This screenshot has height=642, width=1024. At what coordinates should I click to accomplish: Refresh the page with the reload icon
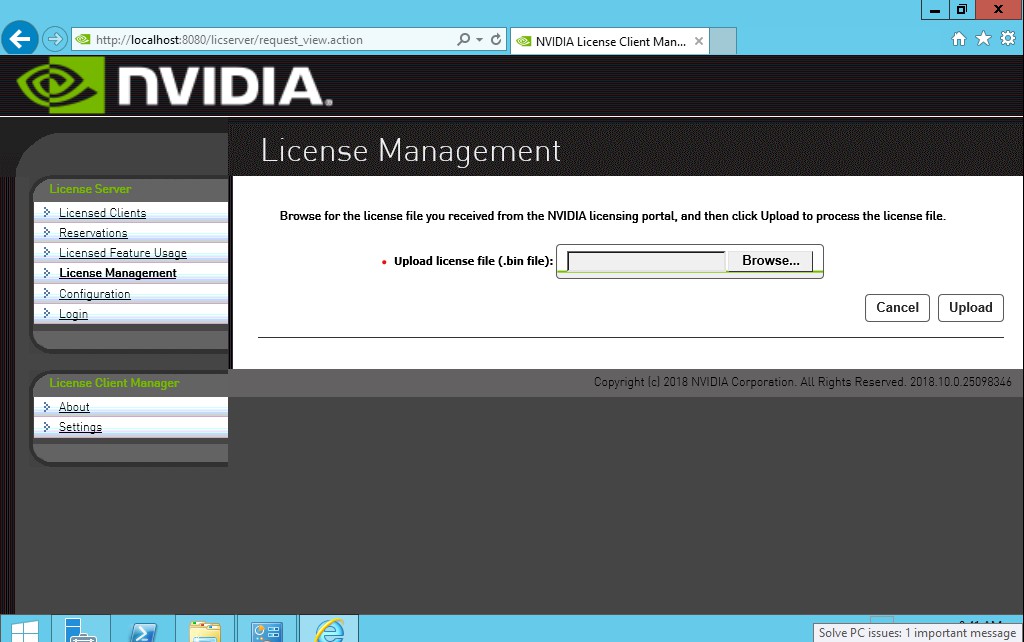point(496,39)
